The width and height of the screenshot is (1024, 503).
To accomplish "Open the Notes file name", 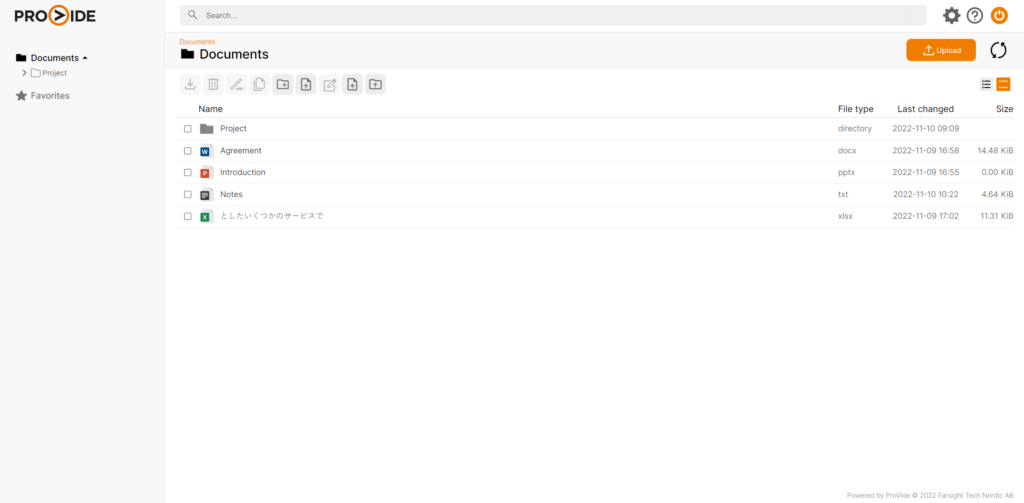I will click(x=231, y=195).
